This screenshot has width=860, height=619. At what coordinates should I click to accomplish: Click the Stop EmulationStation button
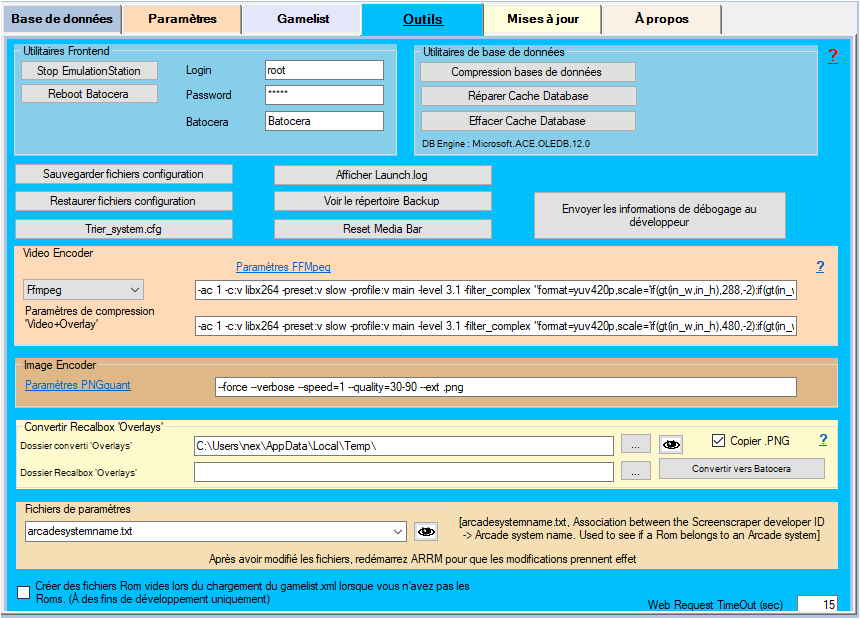pyautogui.click(x=89, y=71)
